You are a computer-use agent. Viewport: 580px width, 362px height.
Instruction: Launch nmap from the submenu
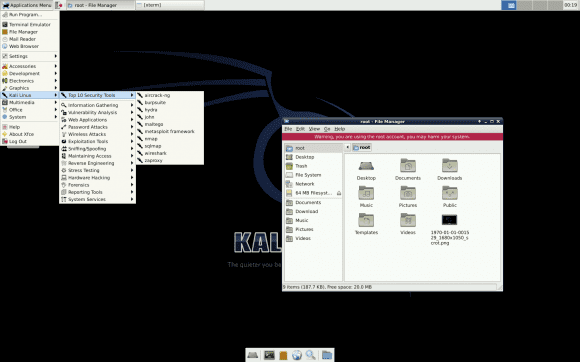click(x=170, y=139)
